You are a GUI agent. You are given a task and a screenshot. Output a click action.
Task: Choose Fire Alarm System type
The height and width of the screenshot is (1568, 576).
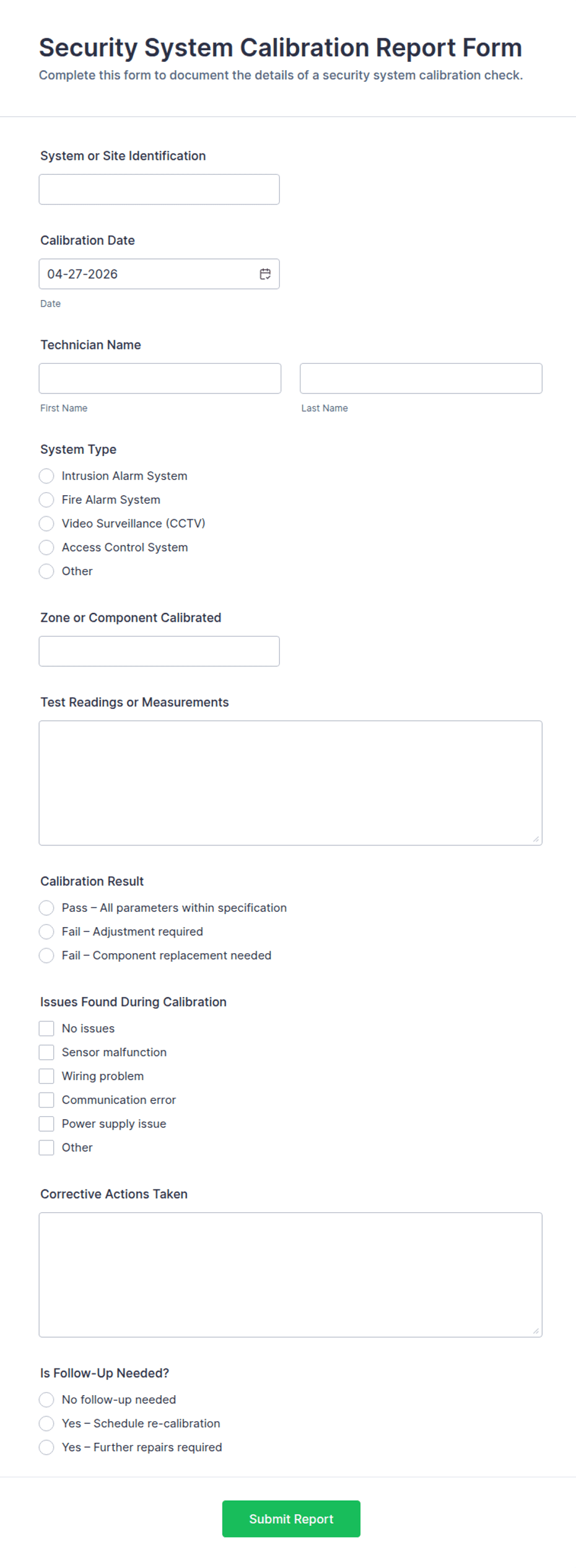46,500
